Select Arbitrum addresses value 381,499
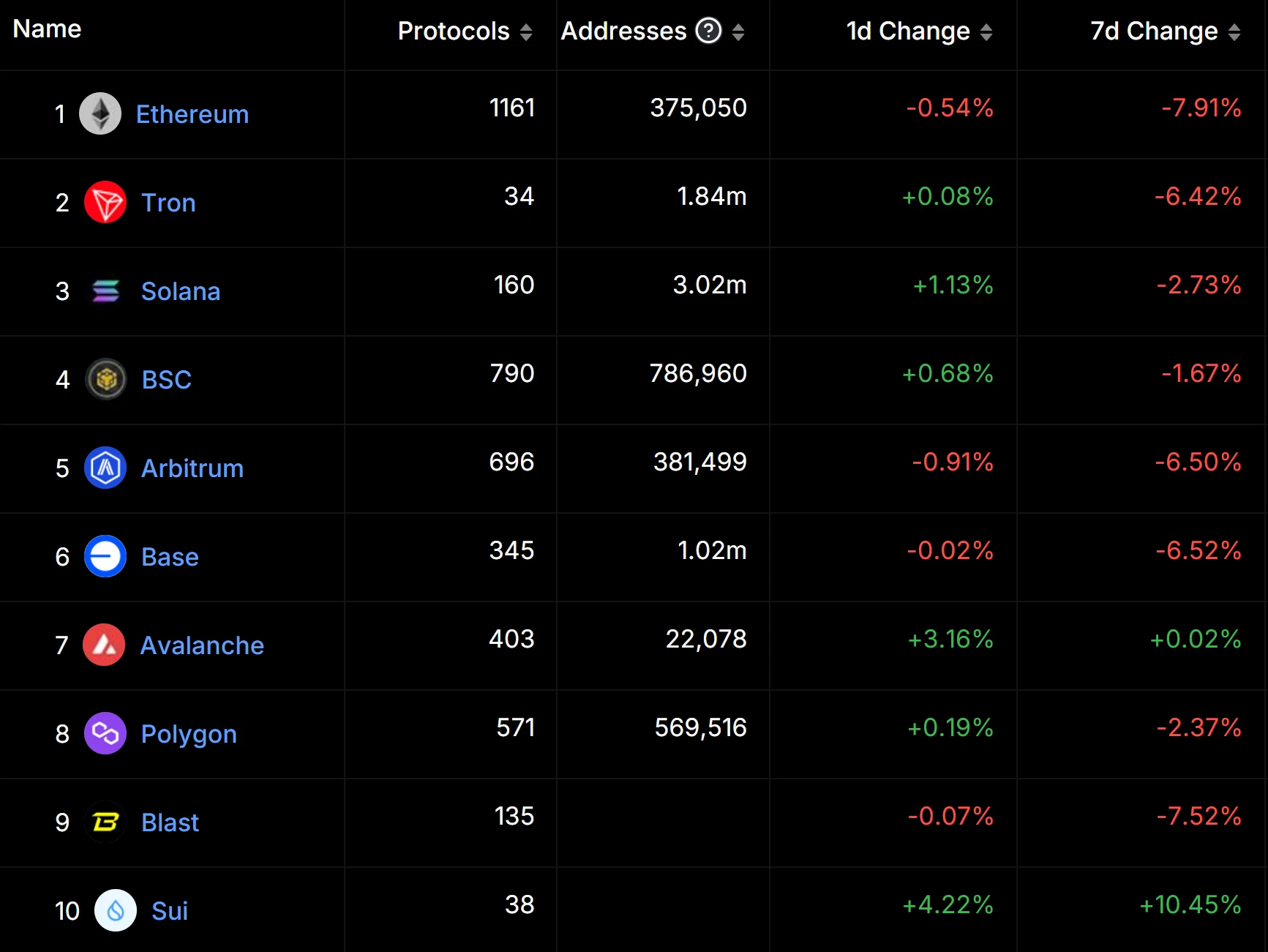Screen dimensions: 1268x952 (700, 462)
